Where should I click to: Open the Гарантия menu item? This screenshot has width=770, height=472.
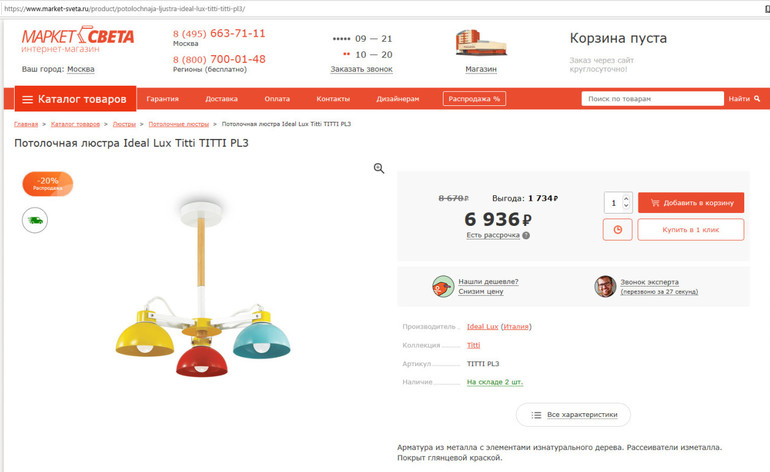click(163, 99)
